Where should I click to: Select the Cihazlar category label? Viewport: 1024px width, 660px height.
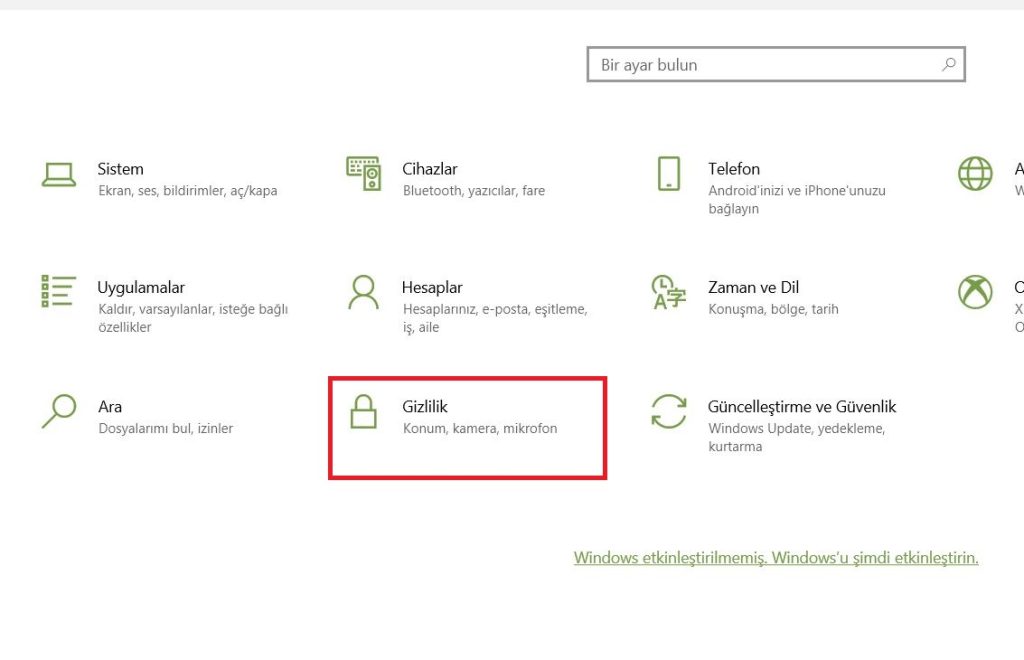(x=429, y=169)
